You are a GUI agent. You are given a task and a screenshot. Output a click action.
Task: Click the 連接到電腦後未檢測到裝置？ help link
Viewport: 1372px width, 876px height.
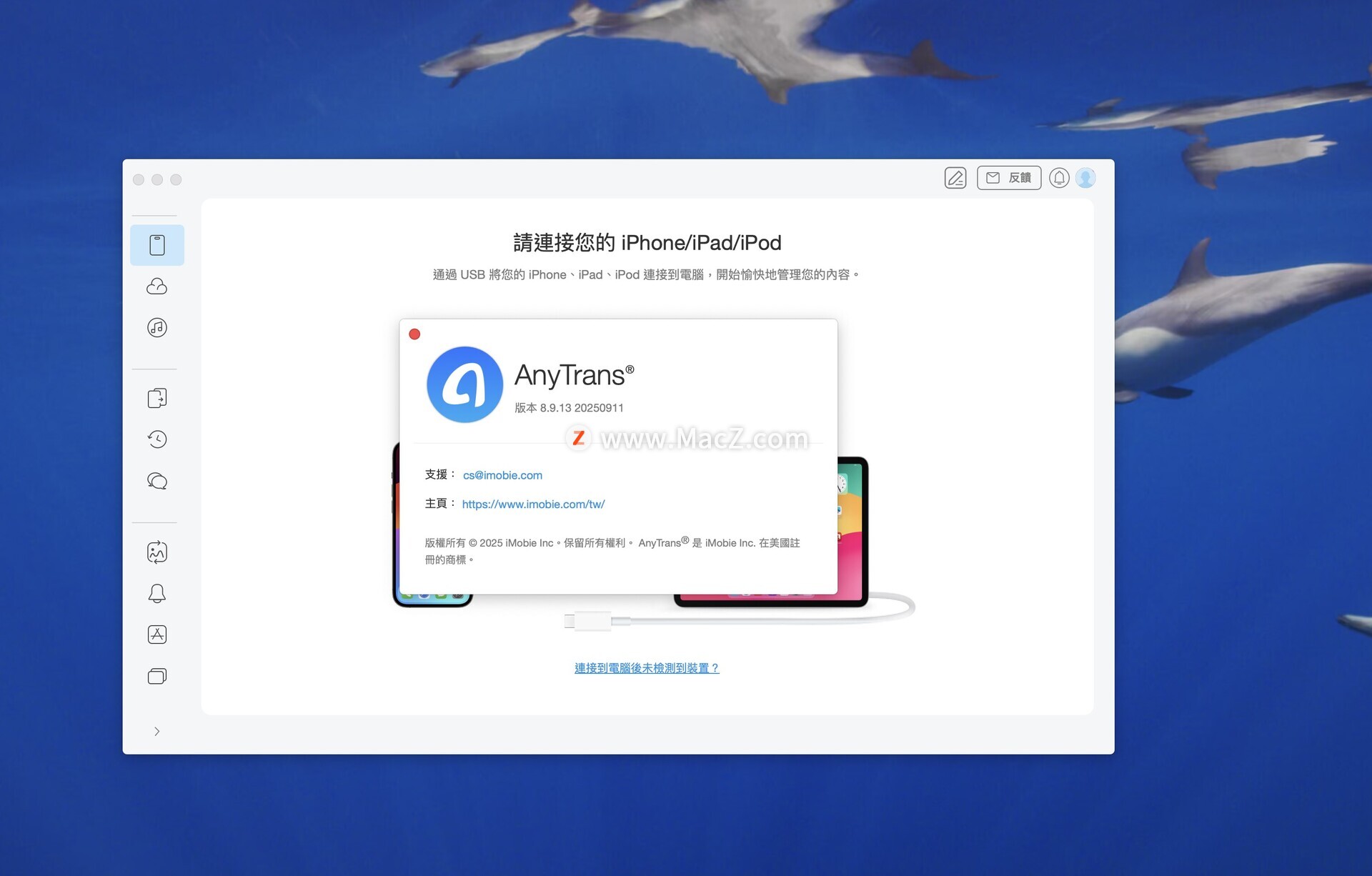(647, 668)
